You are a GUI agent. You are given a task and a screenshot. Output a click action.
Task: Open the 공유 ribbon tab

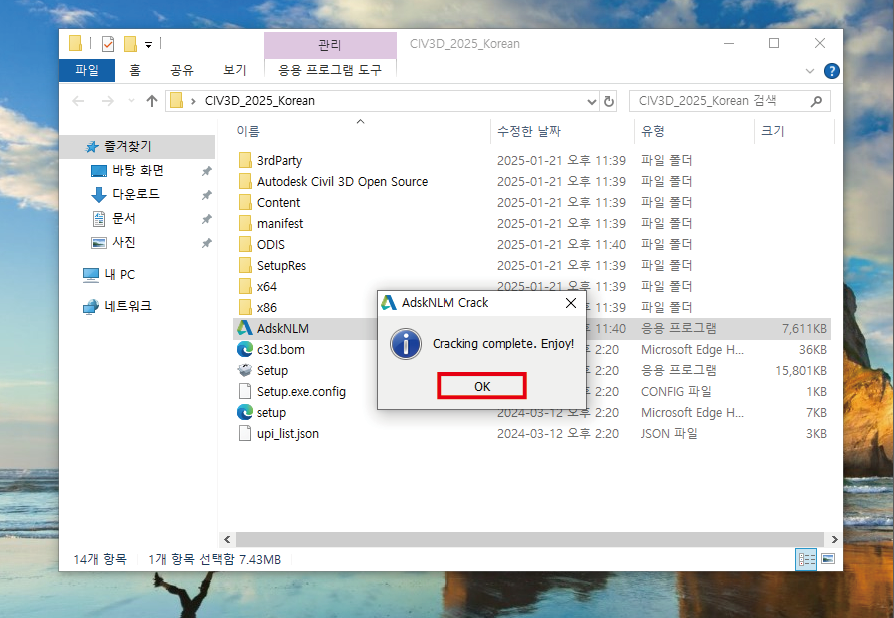182,70
